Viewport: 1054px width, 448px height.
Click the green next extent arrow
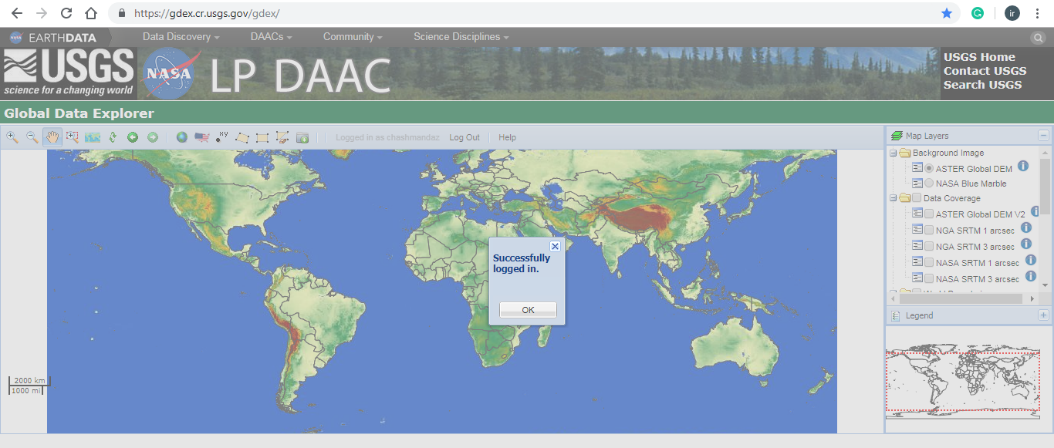152,137
